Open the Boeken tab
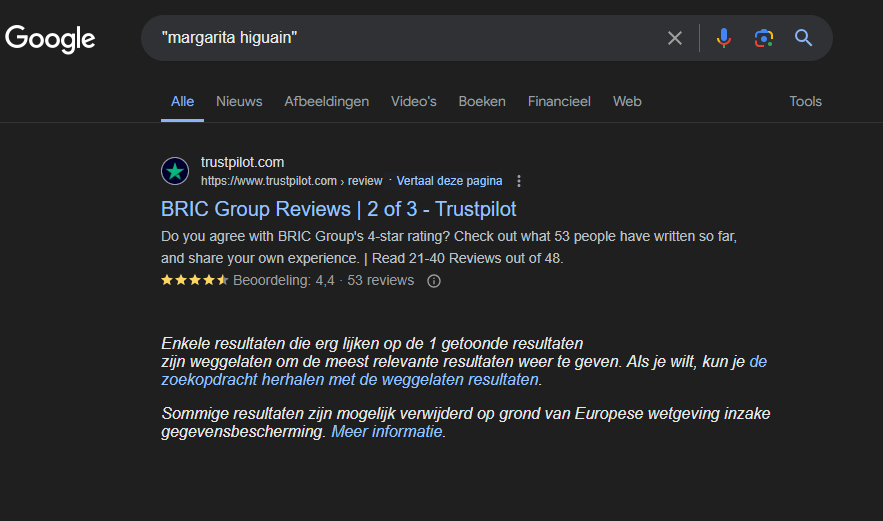The height and width of the screenshot is (521, 883). (x=482, y=101)
